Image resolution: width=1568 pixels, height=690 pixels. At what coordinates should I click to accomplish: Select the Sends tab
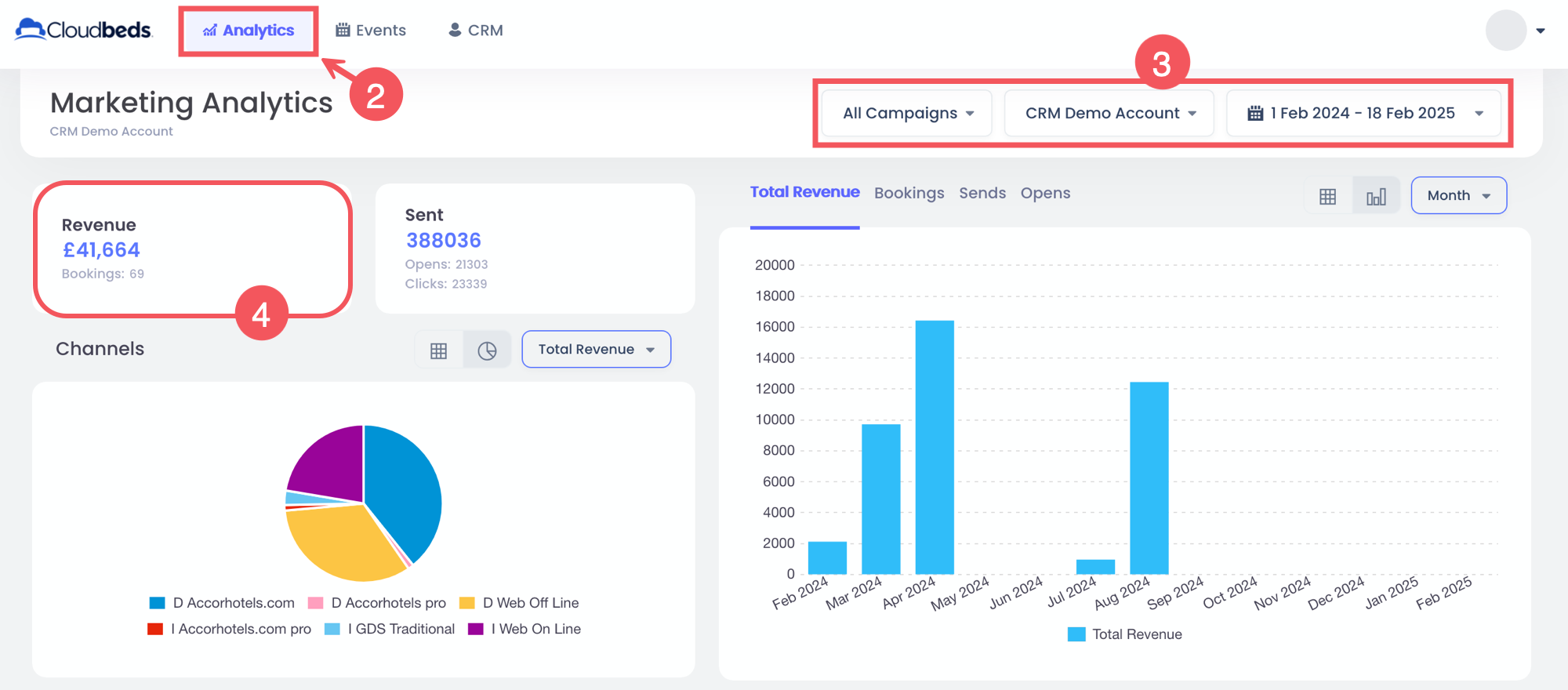click(982, 194)
